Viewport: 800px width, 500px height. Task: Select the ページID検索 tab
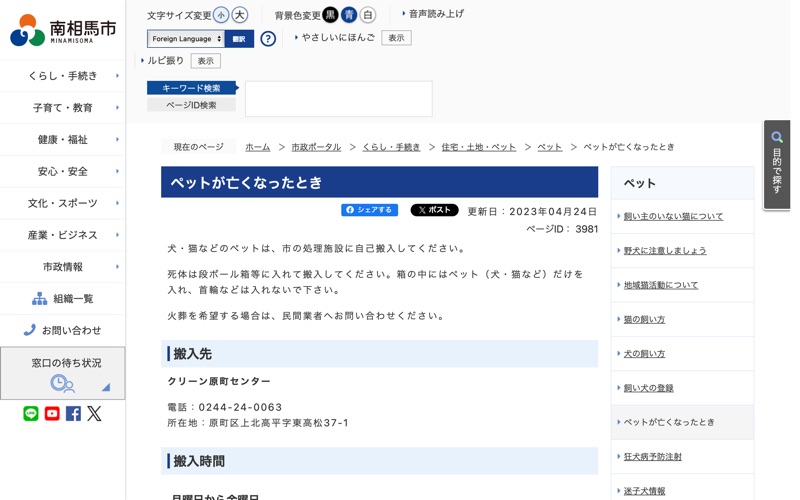tap(191, 105)
